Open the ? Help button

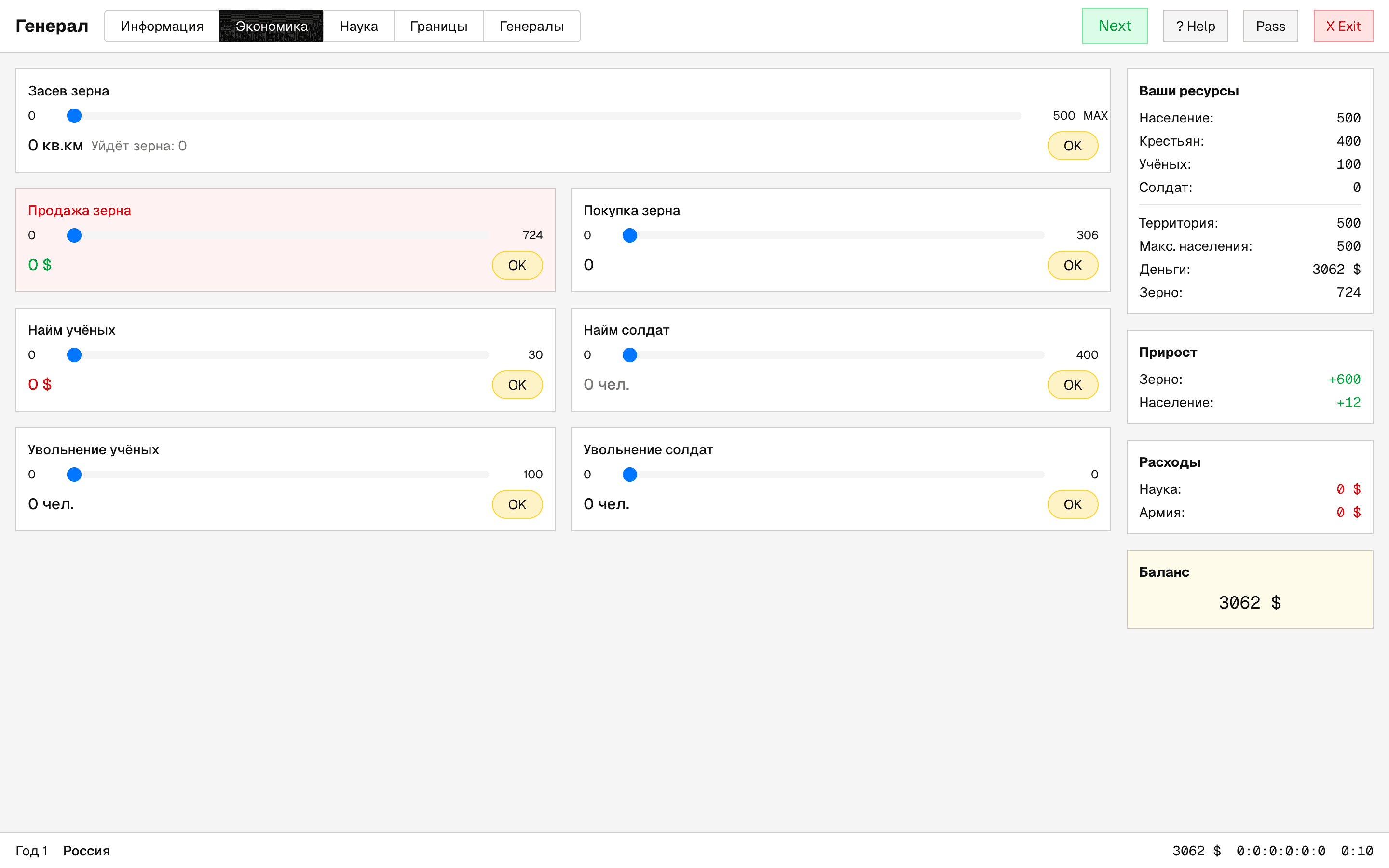(x=1195, y=26)
